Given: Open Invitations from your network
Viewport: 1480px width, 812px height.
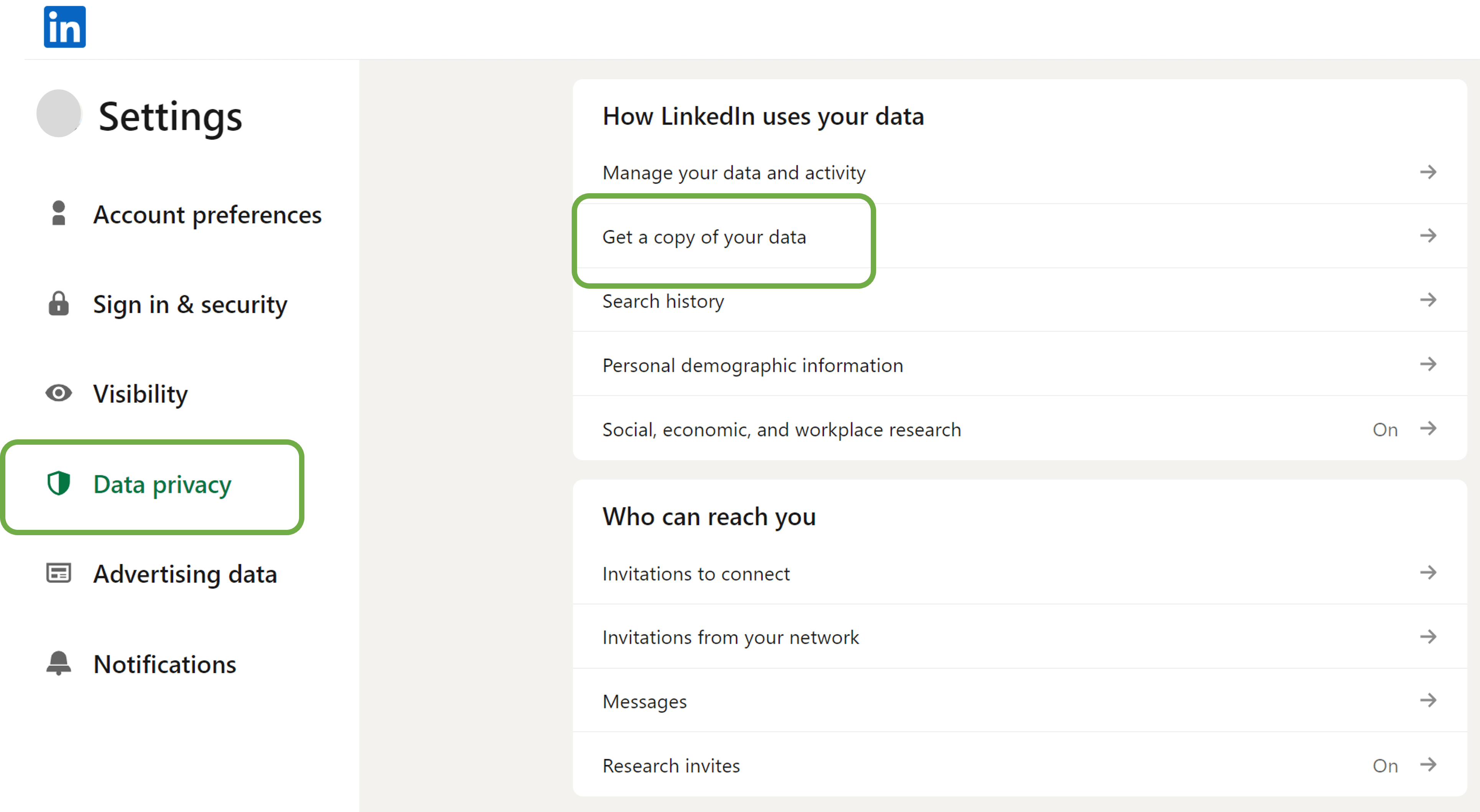Looking at the screenshot, I should pyautogui.click(x=1020, y=637).
